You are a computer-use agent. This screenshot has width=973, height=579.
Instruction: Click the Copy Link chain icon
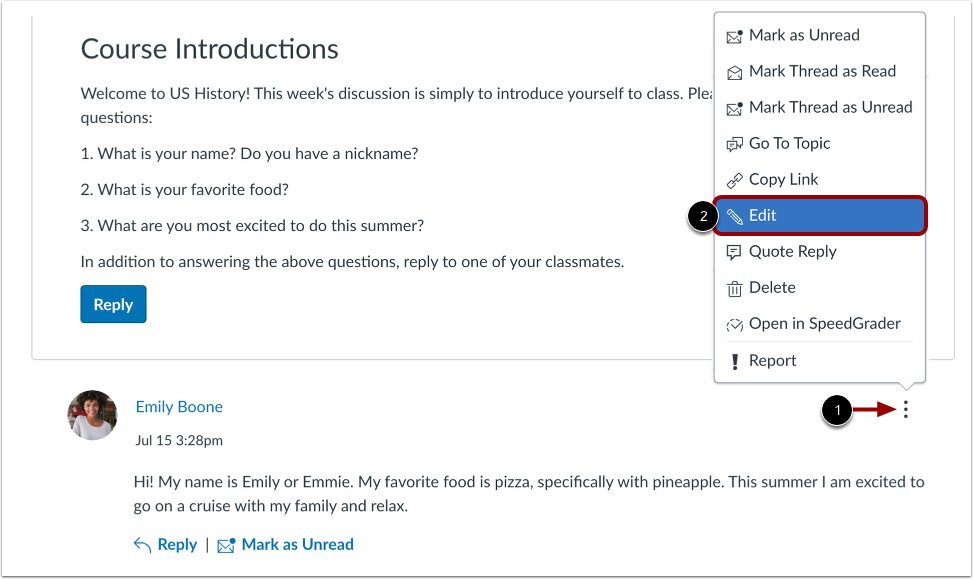[736, 179]
